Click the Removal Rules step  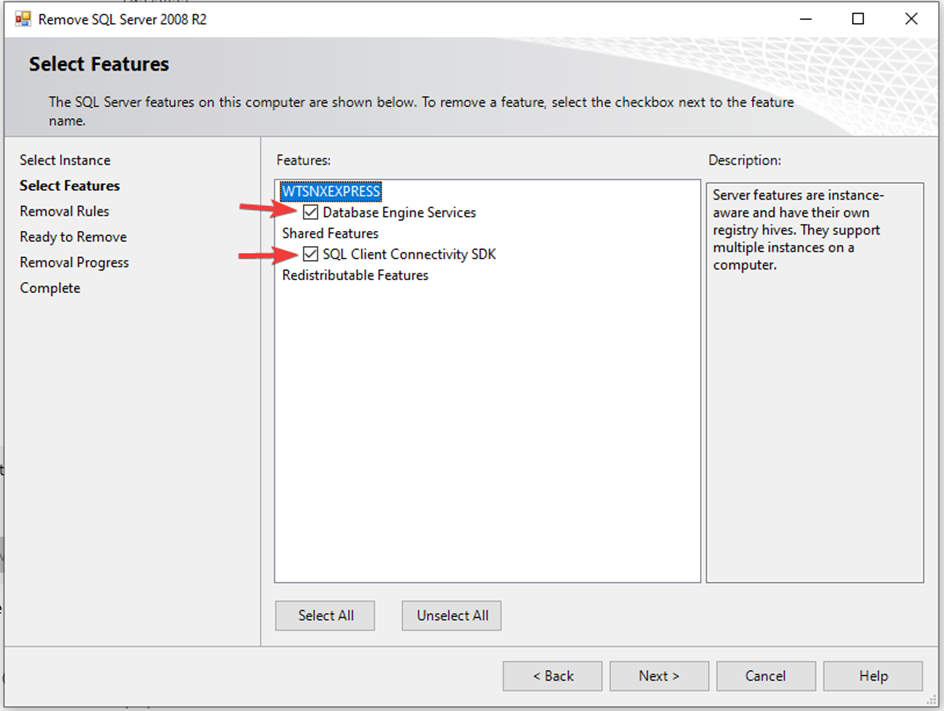point(65,211)
